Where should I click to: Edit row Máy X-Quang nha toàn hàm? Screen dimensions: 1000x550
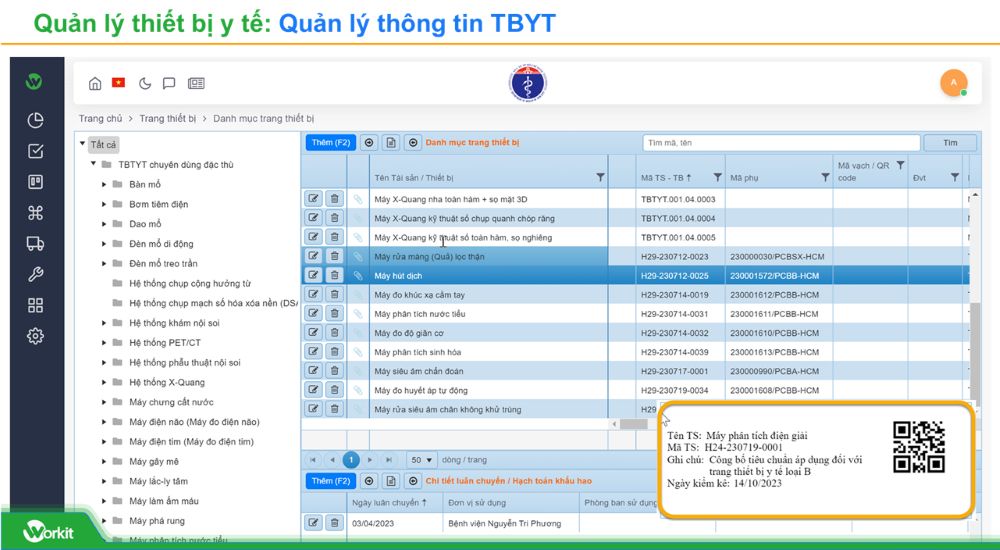point(313,198)
